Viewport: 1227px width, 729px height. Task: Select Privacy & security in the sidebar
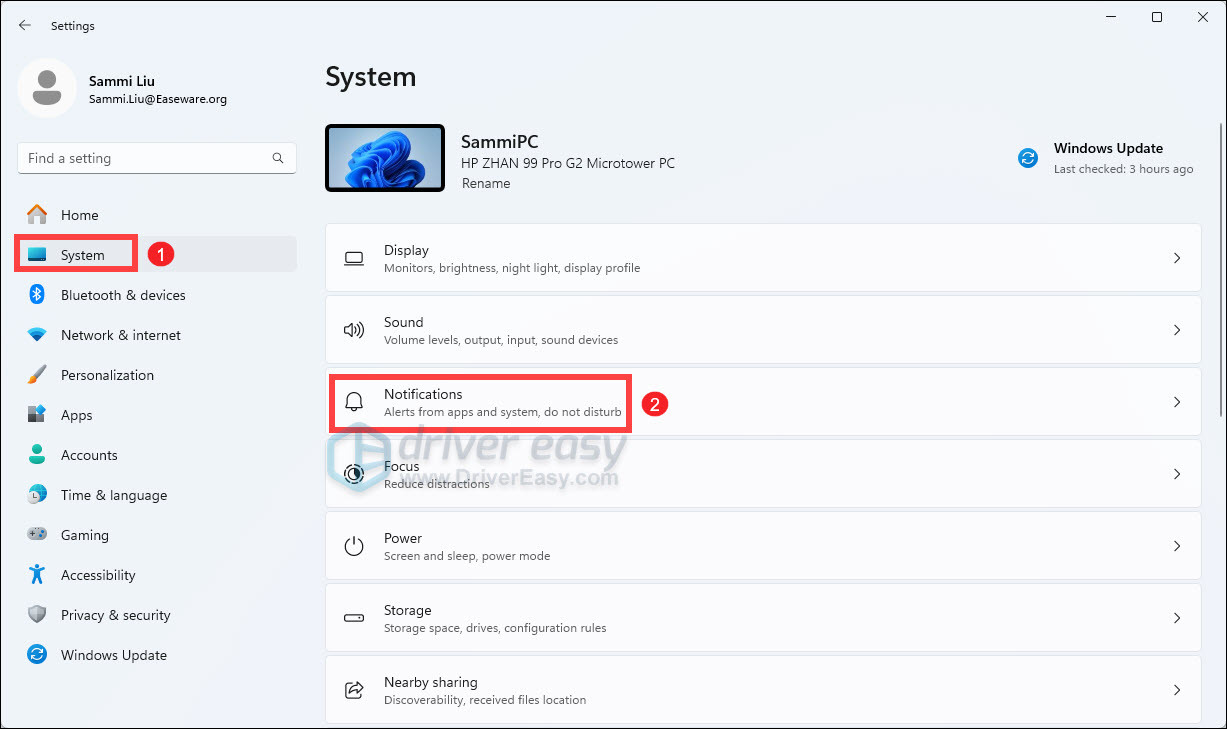115,615
